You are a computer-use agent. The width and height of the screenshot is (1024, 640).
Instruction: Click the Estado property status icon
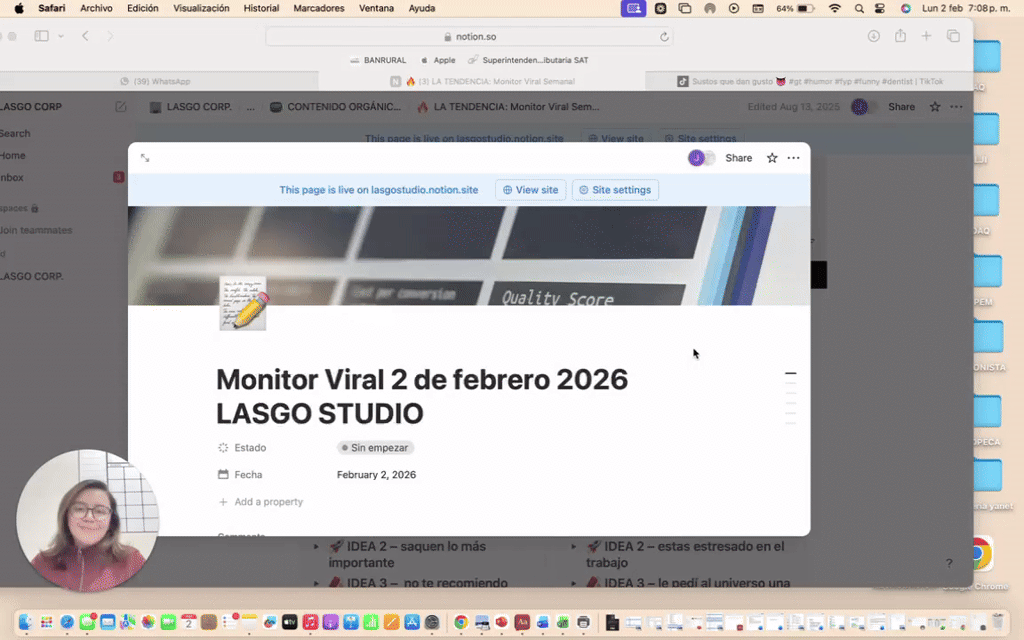[223, 448]
